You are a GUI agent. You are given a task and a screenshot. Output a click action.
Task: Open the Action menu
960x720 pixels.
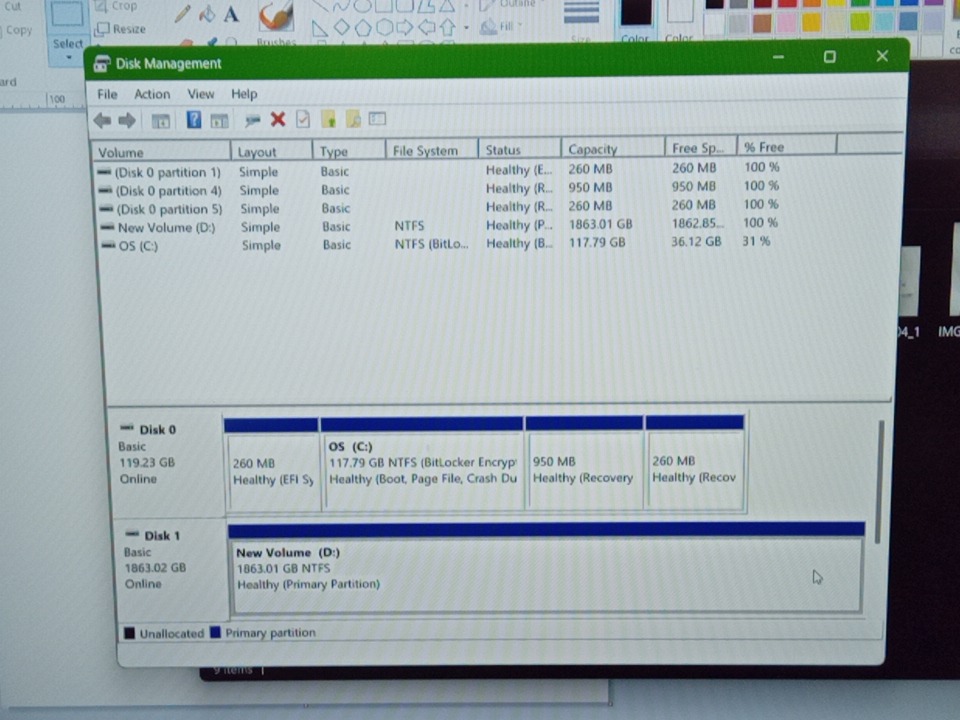click(152, 94)
